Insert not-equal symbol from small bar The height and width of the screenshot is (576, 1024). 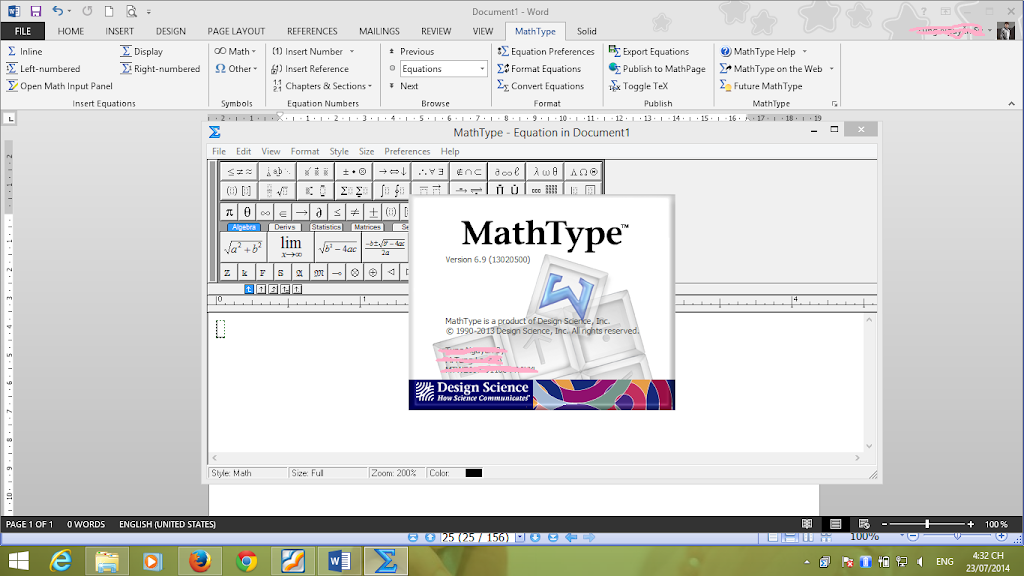click(x=355, y=212)
